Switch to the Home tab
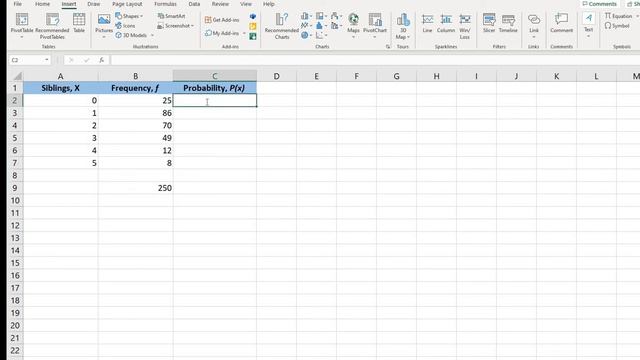This screenshot has height=360, width=640. pyautogui.click(x=42, y=4)
